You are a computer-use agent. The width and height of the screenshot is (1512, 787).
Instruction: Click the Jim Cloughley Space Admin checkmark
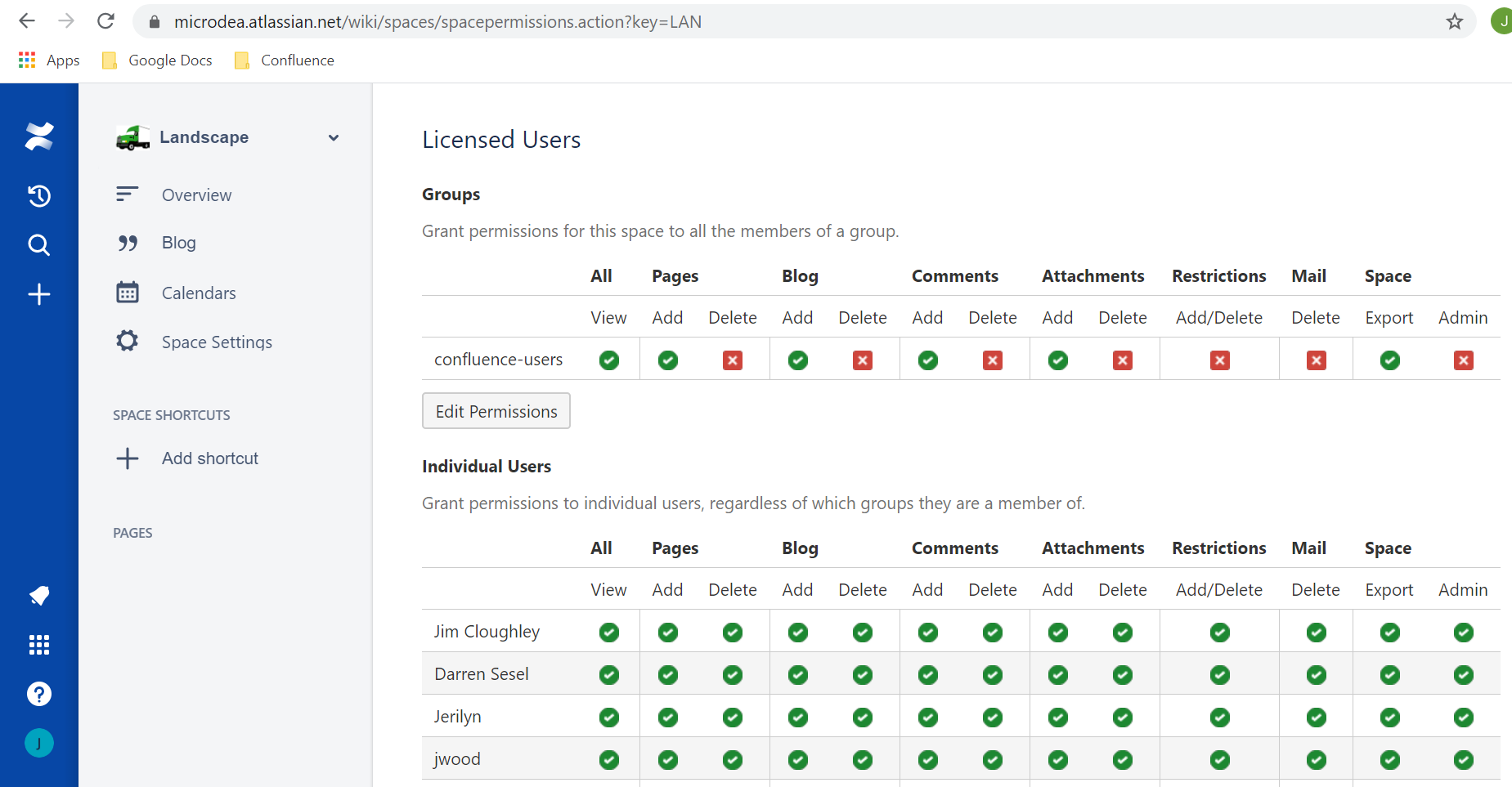(1464, 633)
